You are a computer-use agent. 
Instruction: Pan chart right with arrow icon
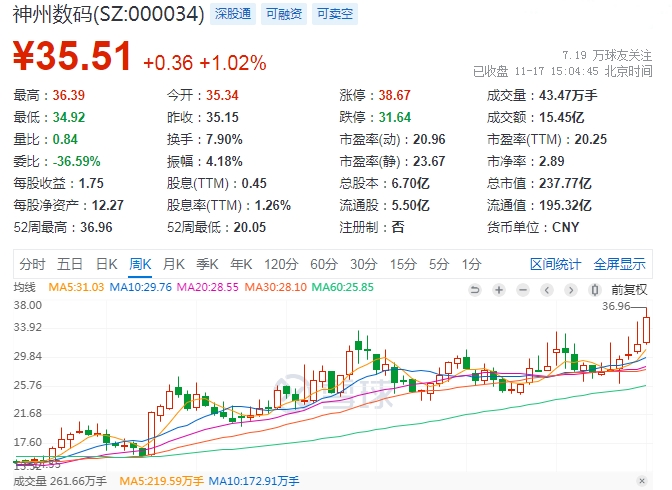pos(570,290)
